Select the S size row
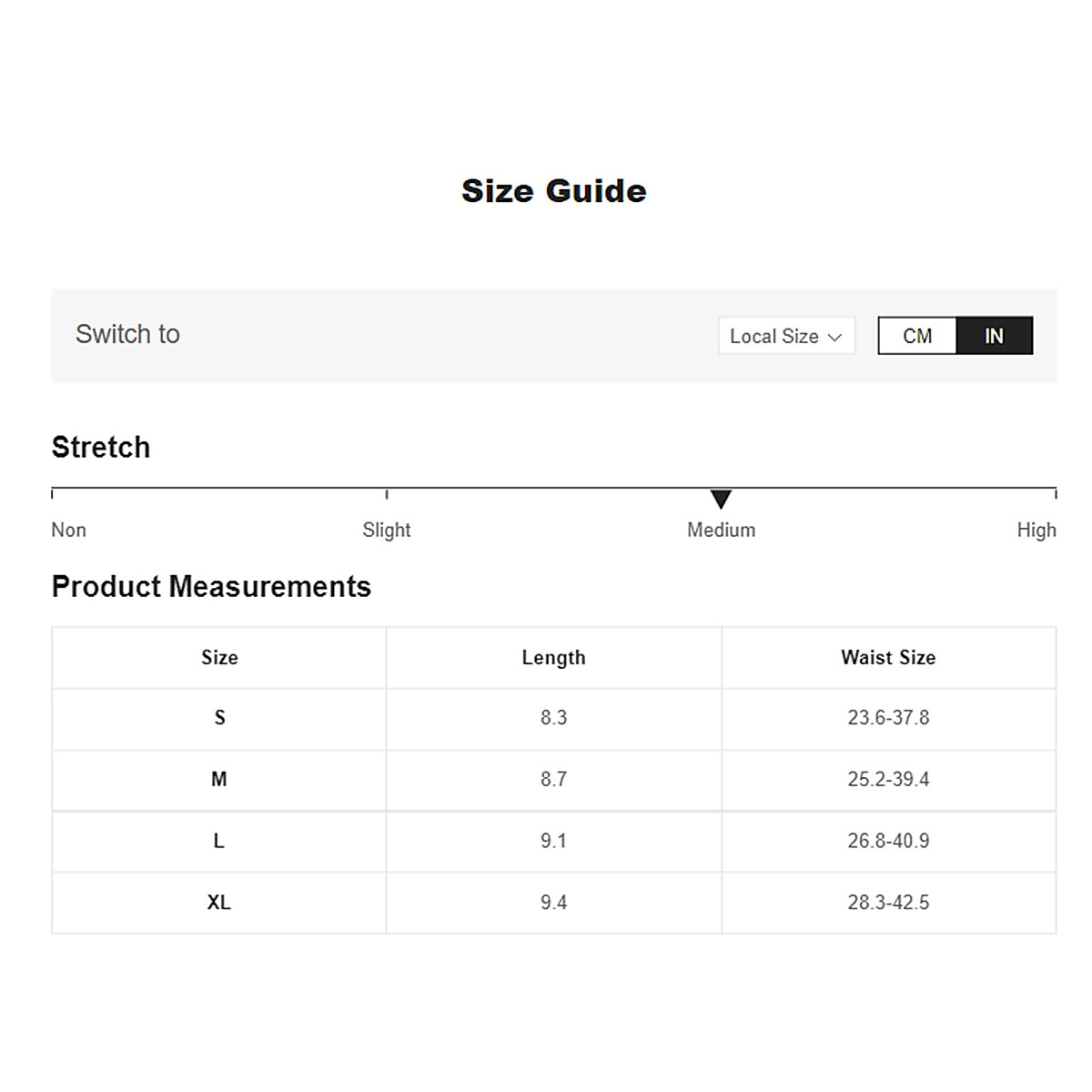 click(x=219, y=718)
